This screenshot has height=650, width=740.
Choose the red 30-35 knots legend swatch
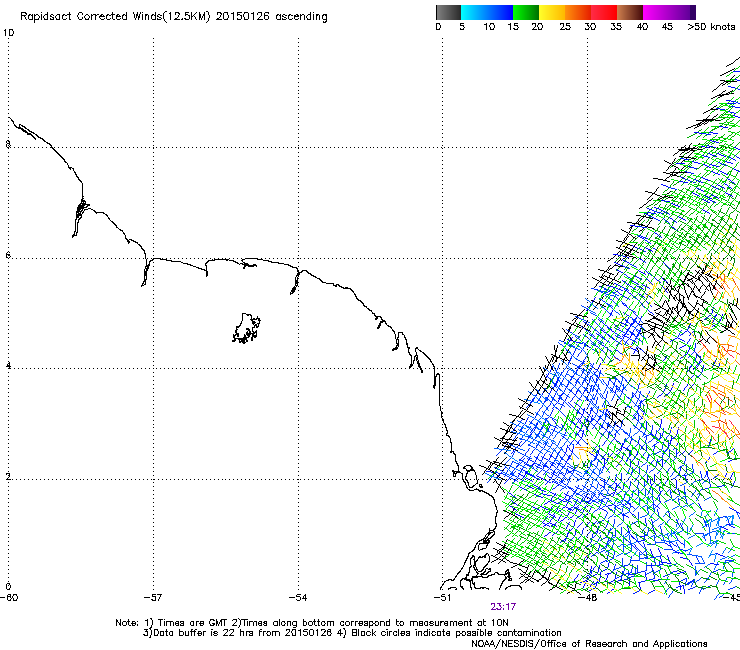(604, 12)
